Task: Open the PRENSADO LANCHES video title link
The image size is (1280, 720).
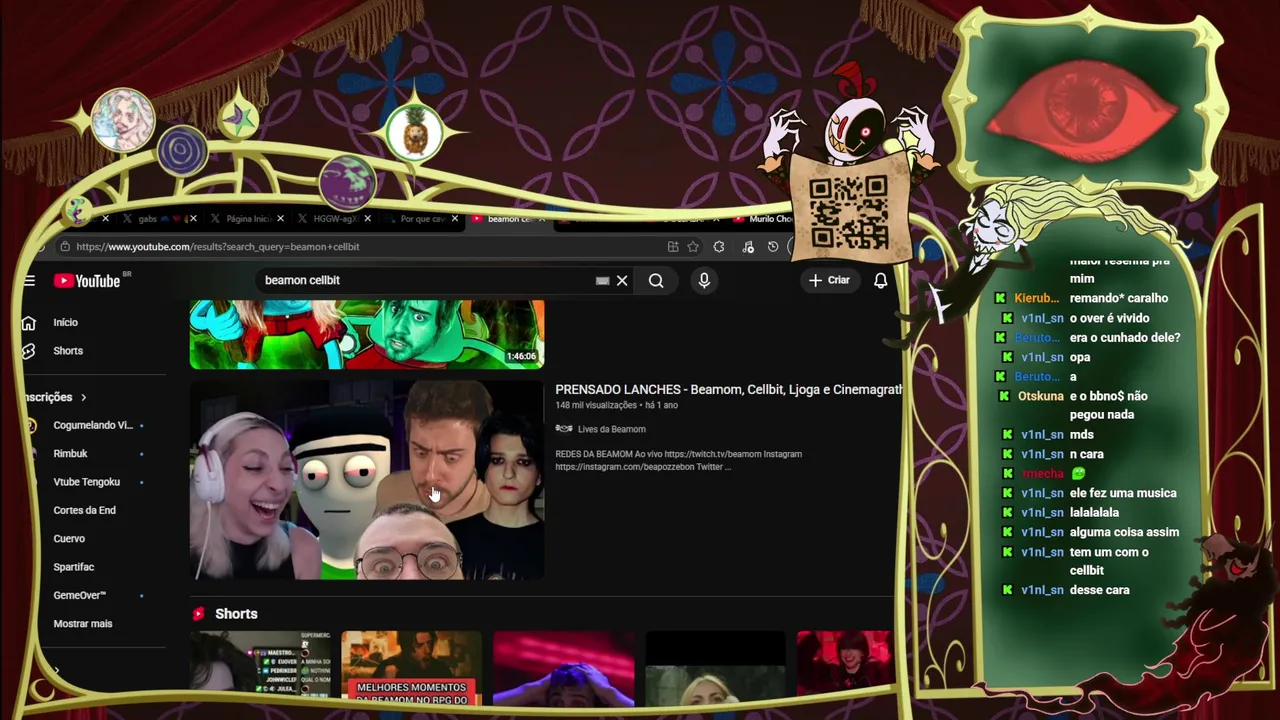Action: (729, 389)
